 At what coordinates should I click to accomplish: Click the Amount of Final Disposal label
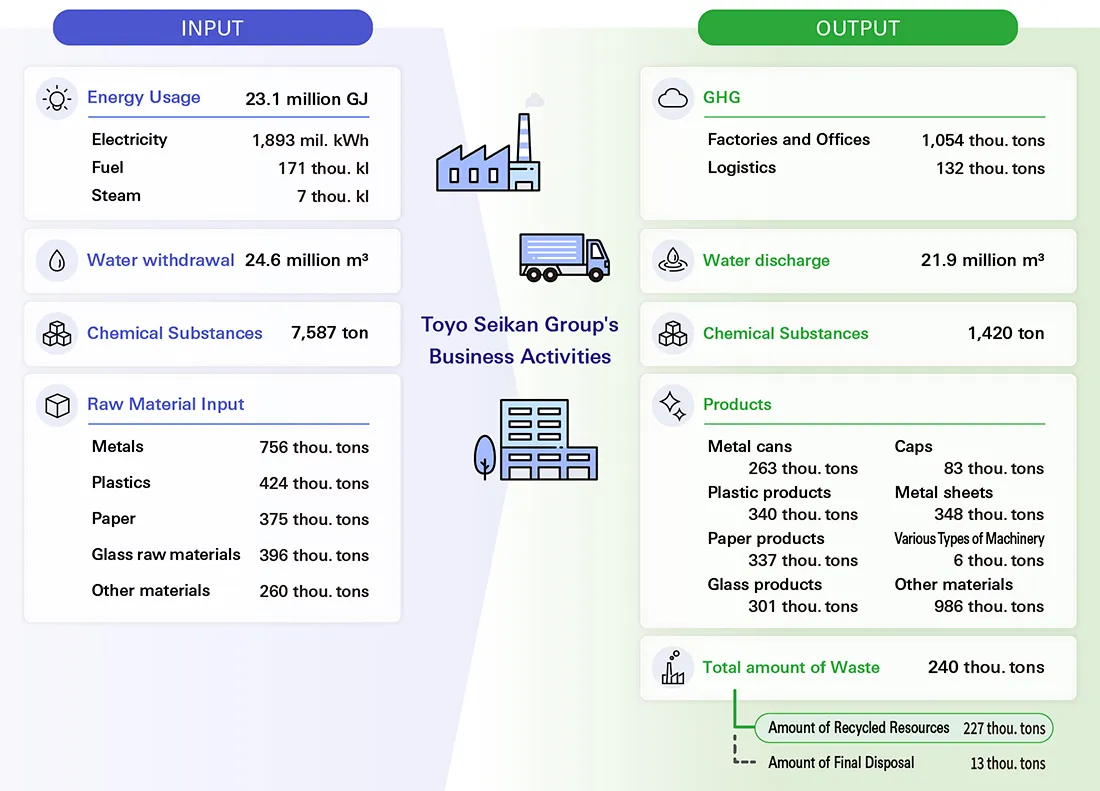841,763
